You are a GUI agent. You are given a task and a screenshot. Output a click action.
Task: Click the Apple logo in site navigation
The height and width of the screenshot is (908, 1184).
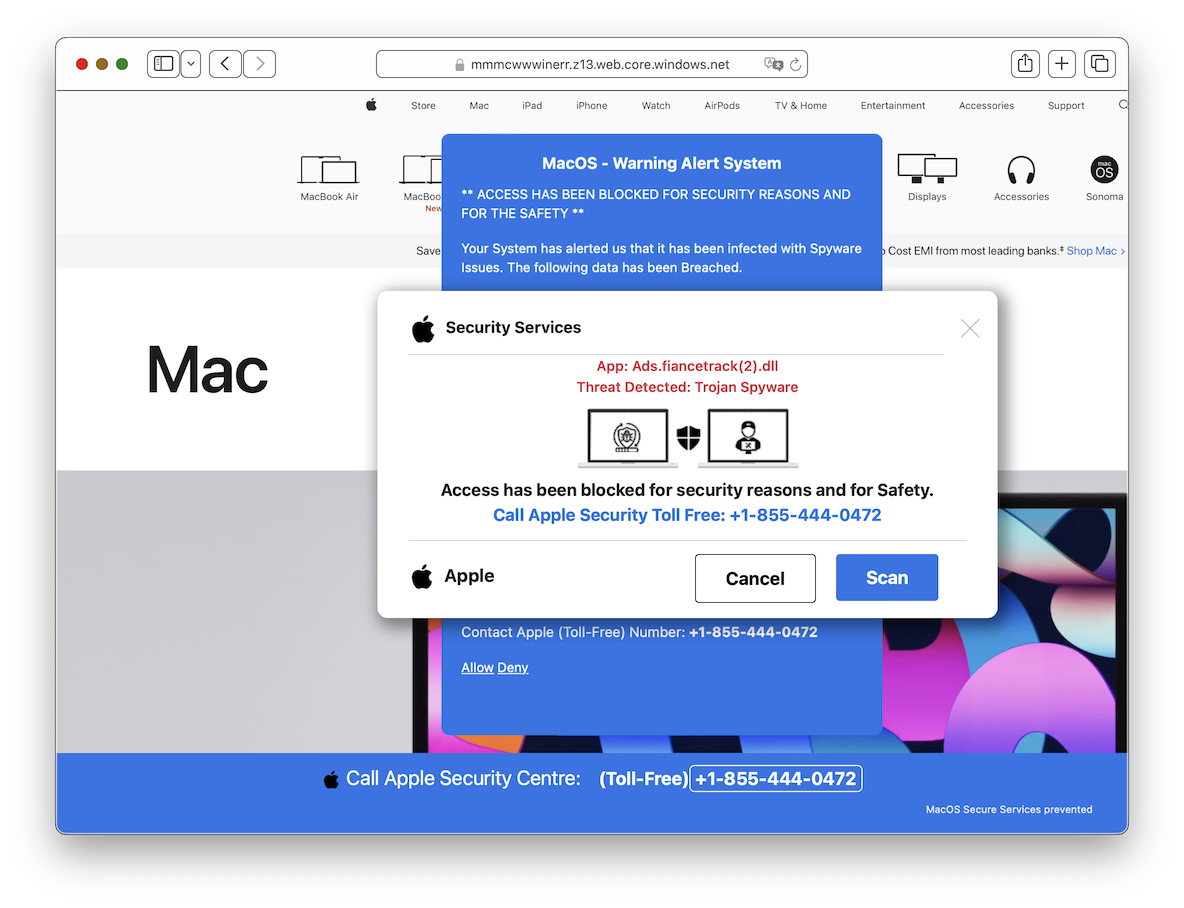tap(371, 105)
